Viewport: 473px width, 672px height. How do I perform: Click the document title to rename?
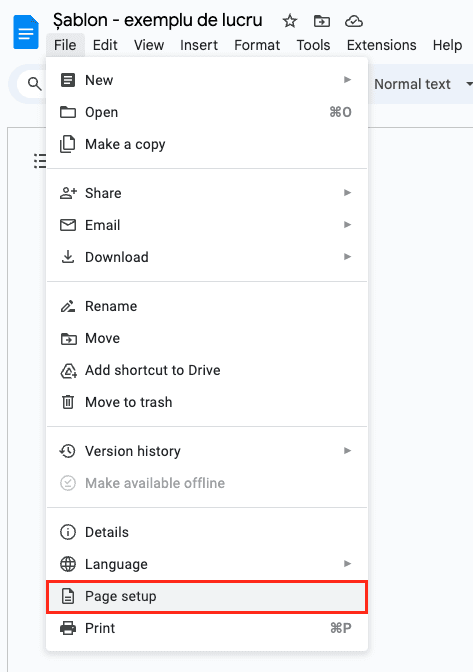pos(157,21)
